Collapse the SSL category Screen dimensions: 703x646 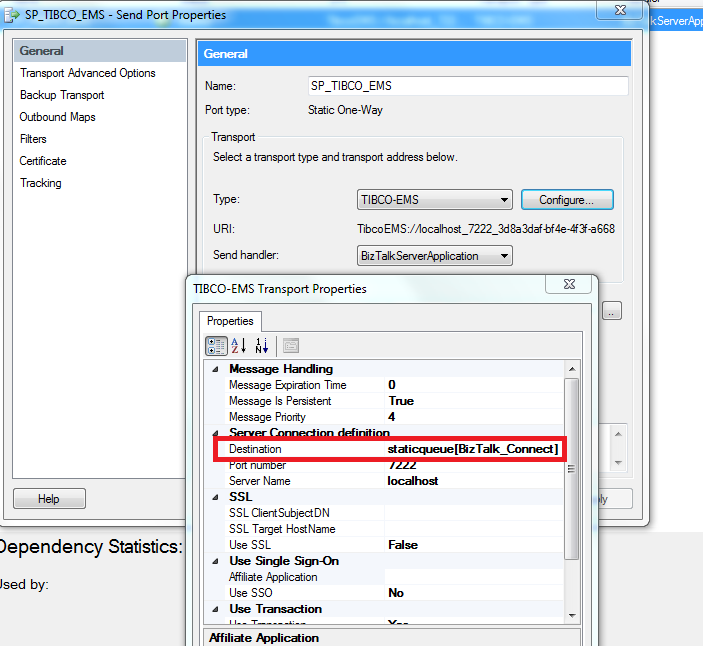click(x=216, y=497)
